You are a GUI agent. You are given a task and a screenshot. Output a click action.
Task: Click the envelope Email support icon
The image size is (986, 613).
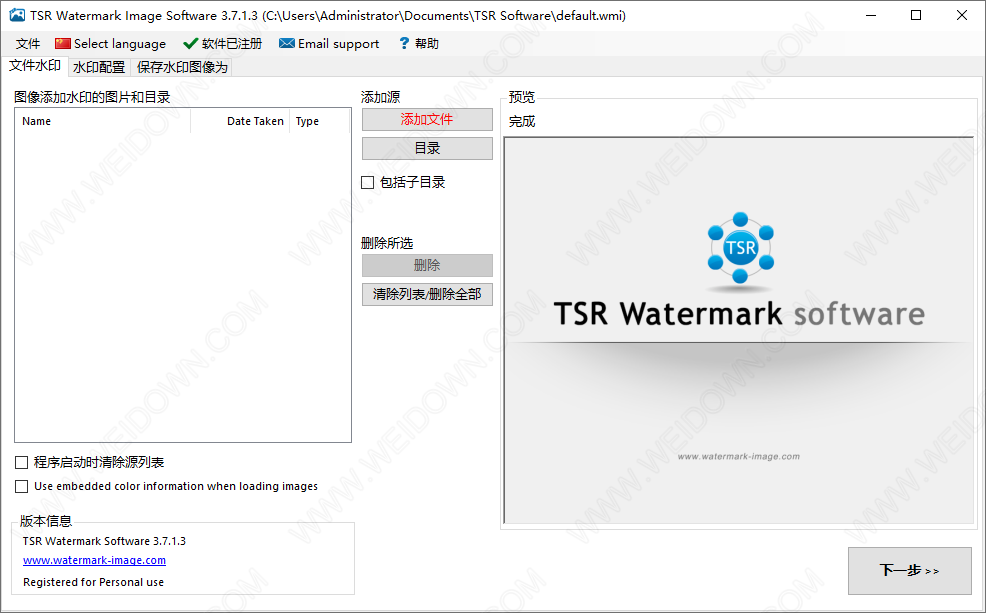pyautogui.click(x=287, y=43)
